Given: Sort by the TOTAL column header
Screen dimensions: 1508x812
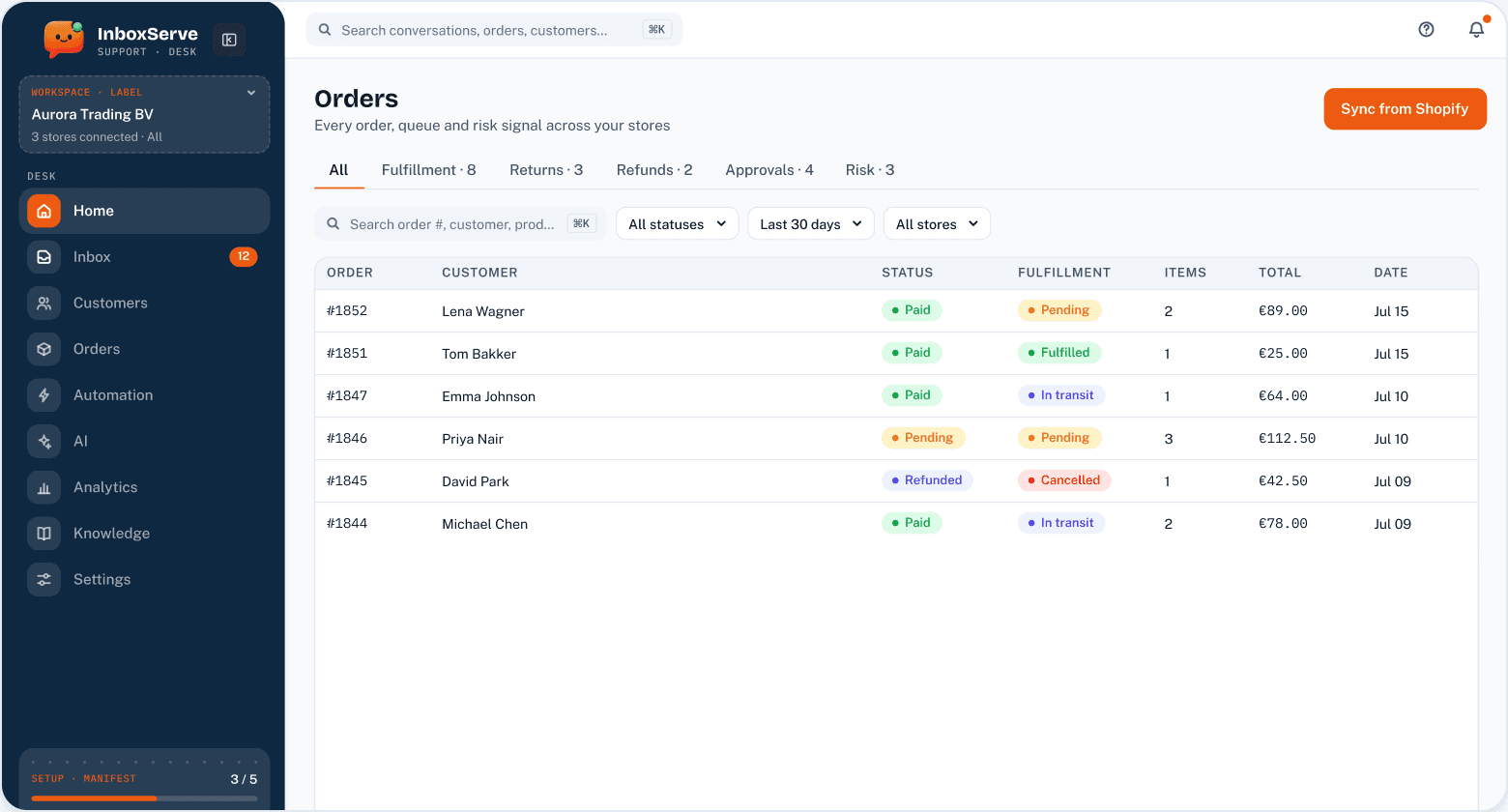Looking at the screenshot, I should tap(1280, 273).
